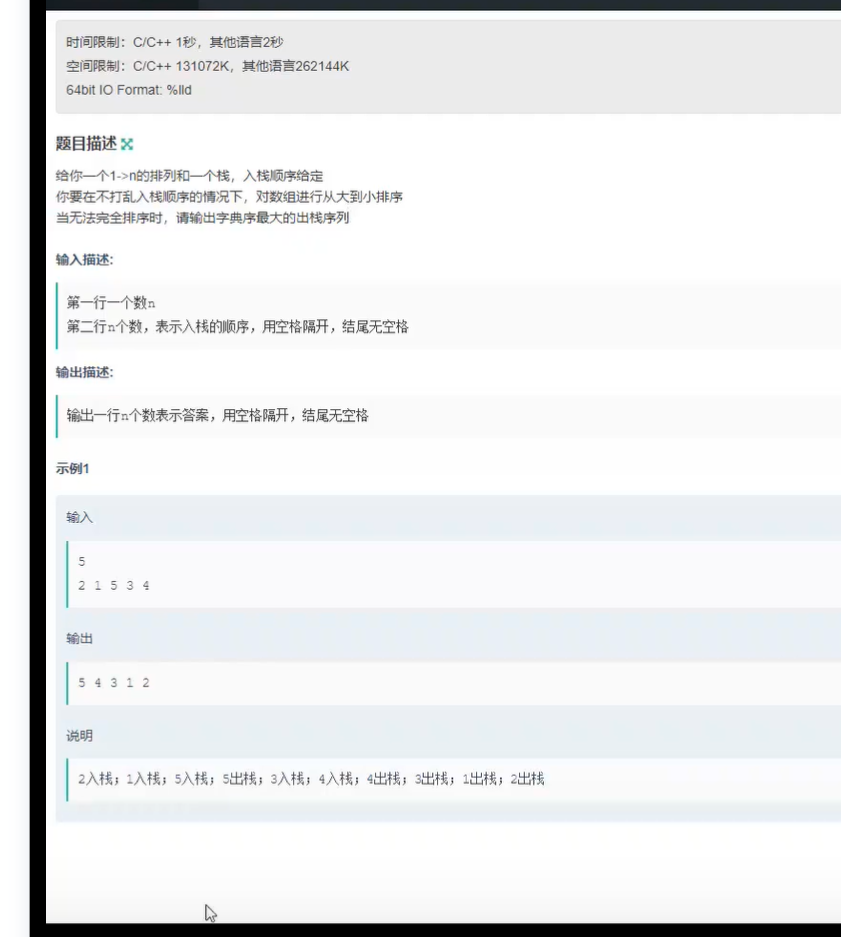This screenshot has width=841, height=937.
Task: Click the line 第一行一个数n
Action: click(x=111, y=303)
